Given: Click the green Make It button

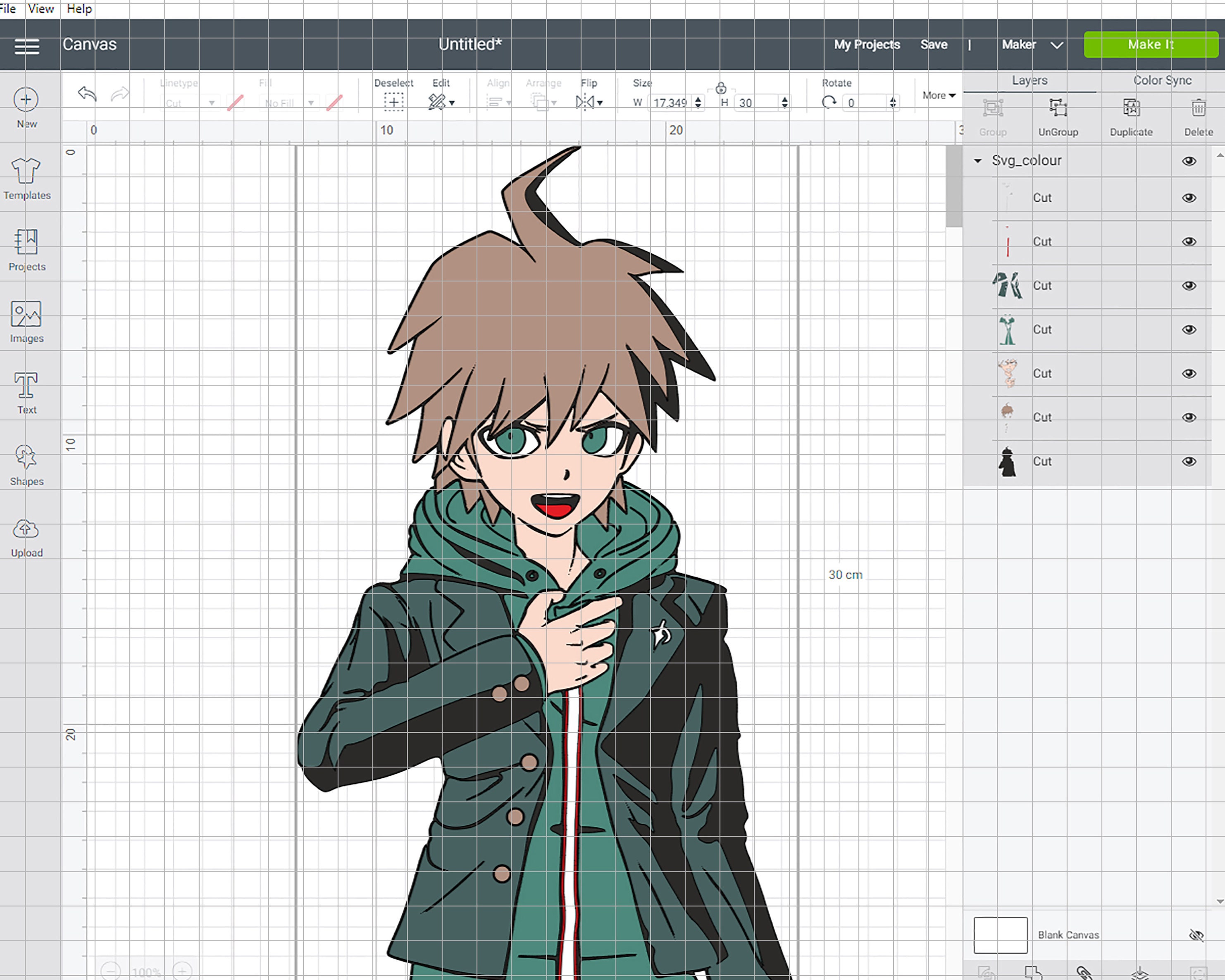Looking at the screenshot, I should click(1151, 45).
